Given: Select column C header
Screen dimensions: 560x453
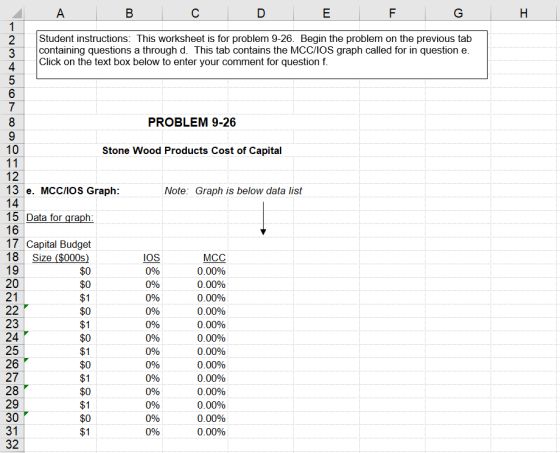Looking at the screenshot, I should coord(195,13).
